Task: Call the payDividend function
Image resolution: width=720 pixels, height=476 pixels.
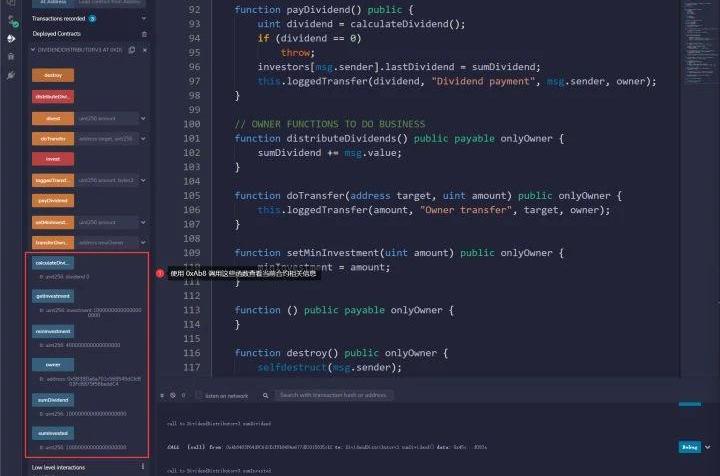Action: [52, 200]
